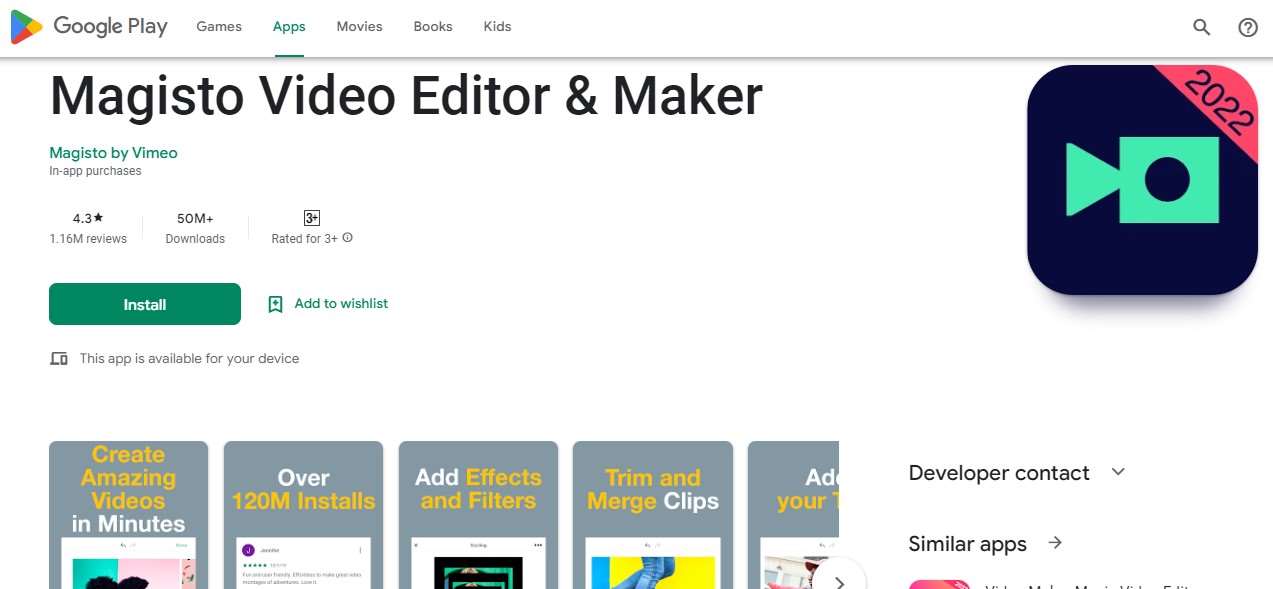Click the device availability icon
The image size is (1273, 589).
pos(59,359)
